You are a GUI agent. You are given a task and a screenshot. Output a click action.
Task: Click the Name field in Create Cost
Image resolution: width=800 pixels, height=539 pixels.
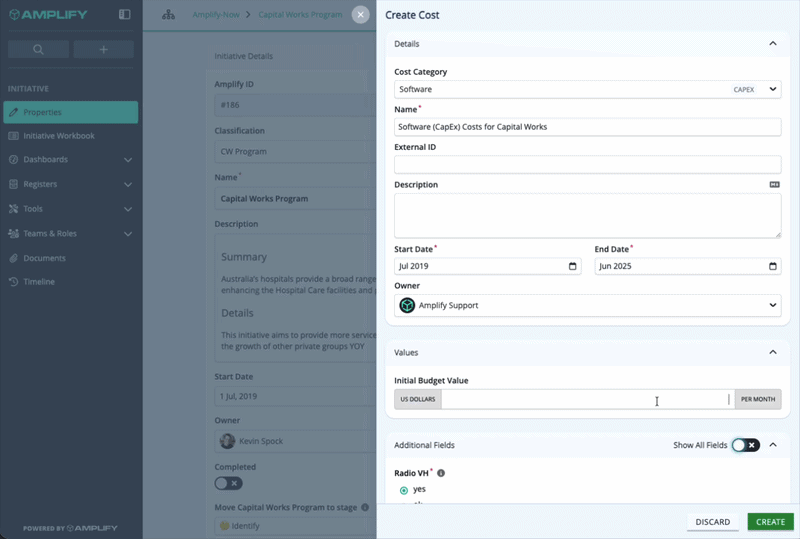coord(587,127)
